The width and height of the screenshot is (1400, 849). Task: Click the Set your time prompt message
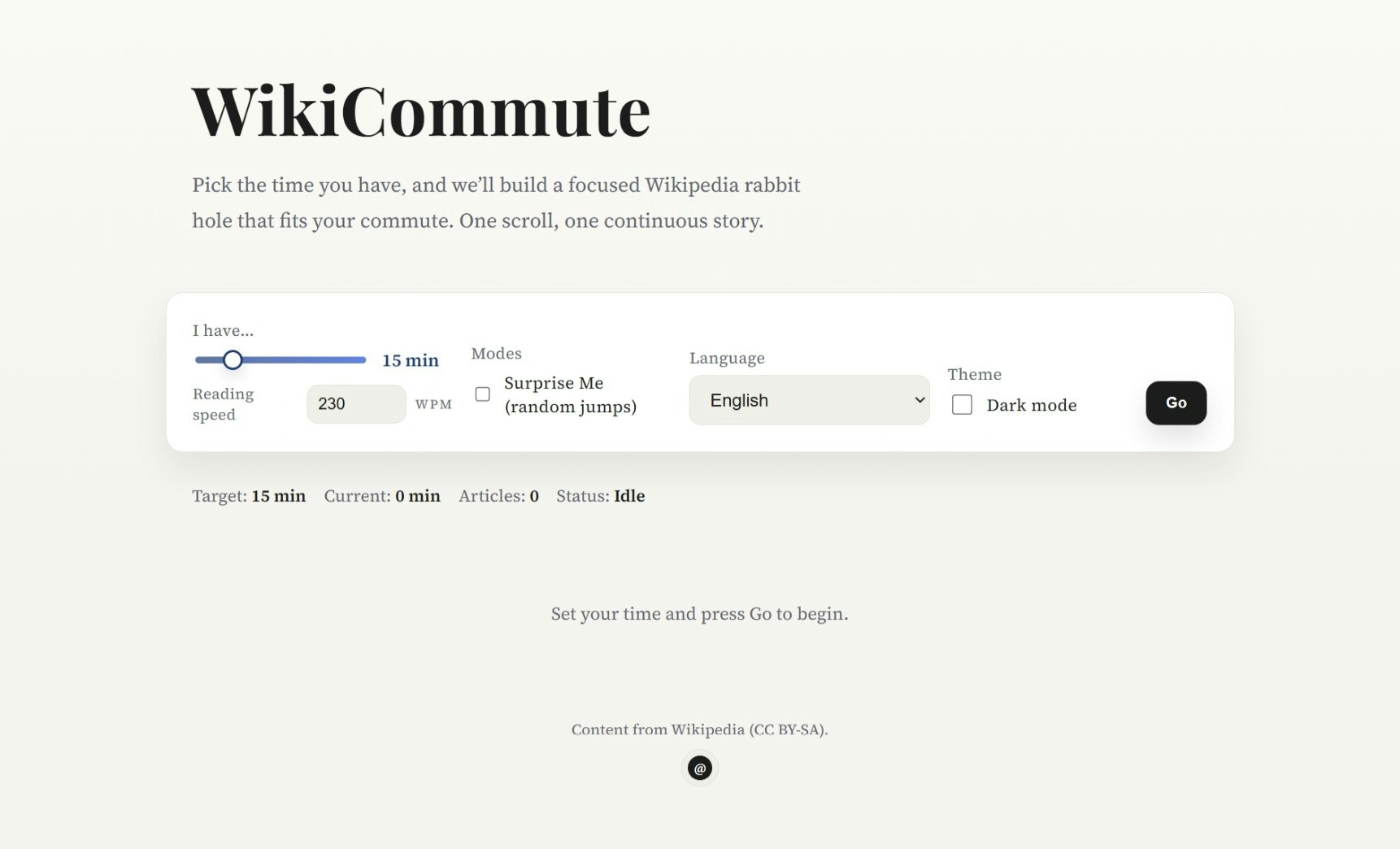[699, 614]
